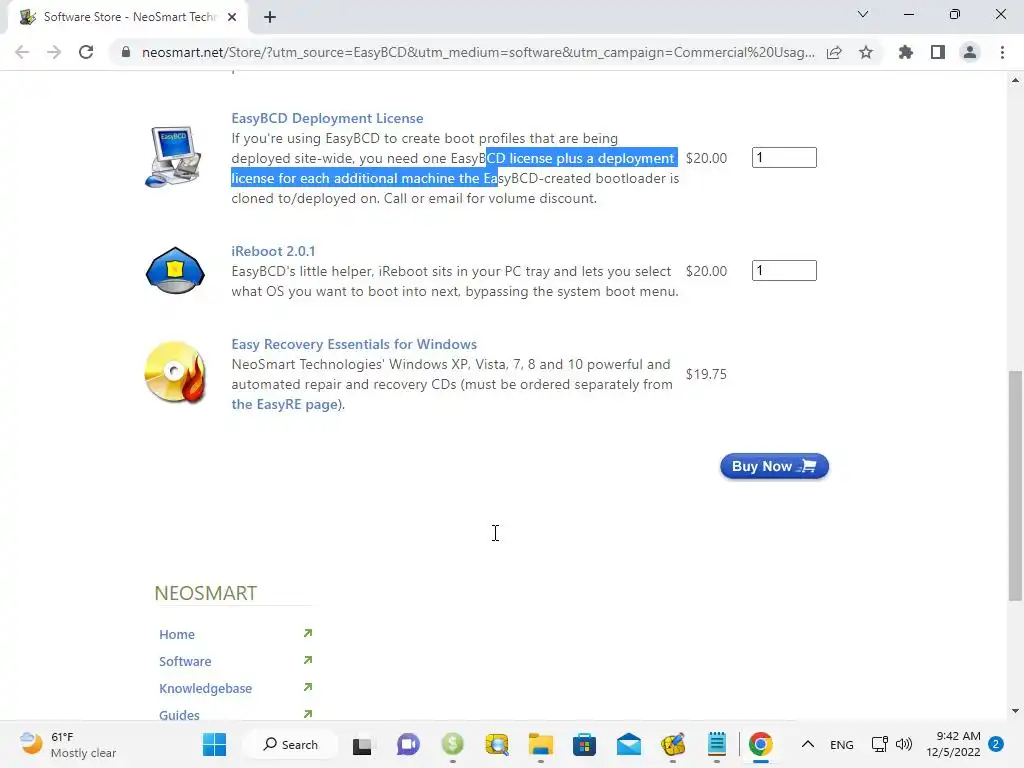The width and height of the screenshot is (1024, 768).
Task: Click the scrollbar down arrow
Action: pyautogui.click(x=1015, y=711)
